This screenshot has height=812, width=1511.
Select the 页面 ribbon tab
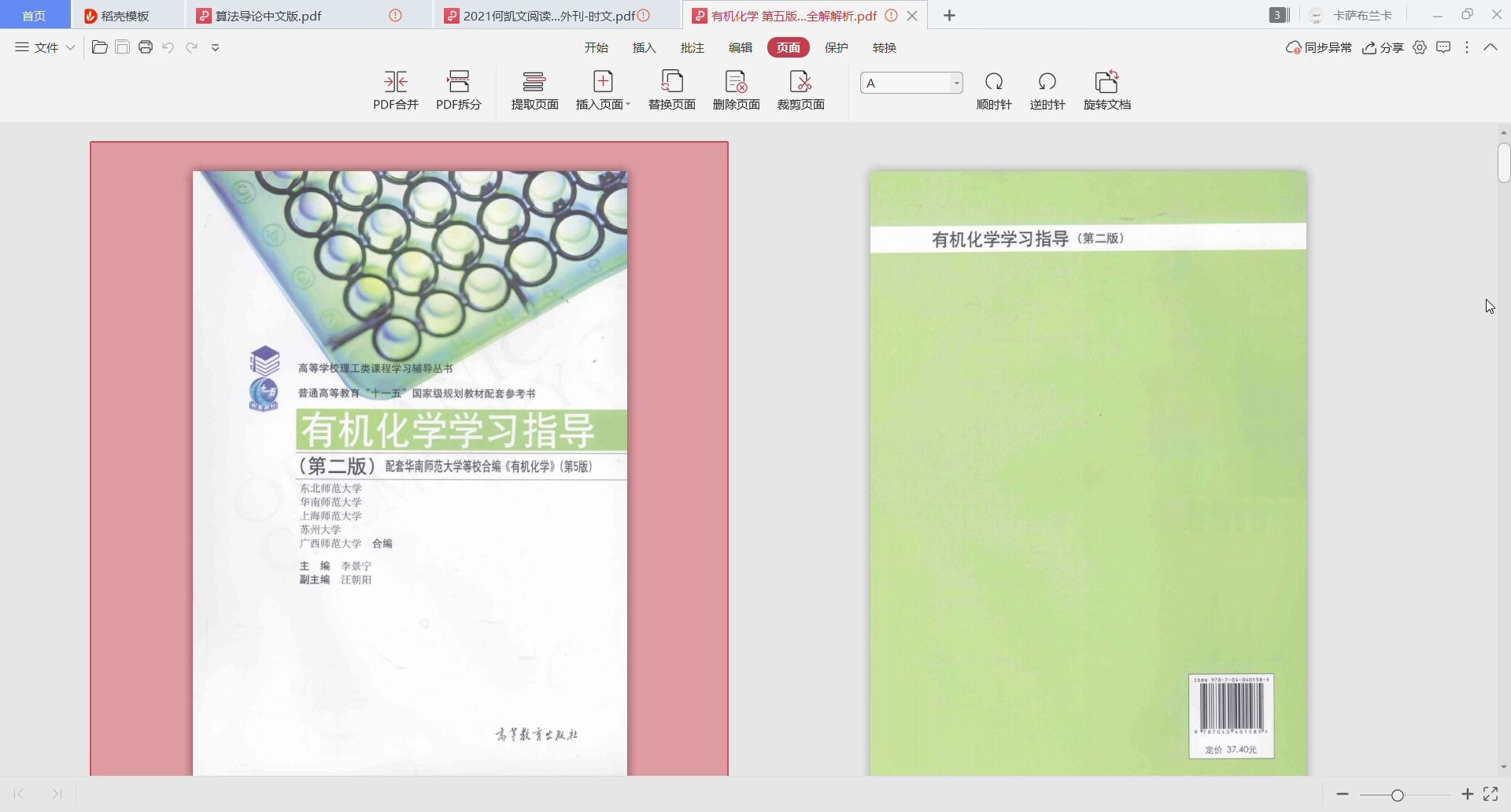tap(788, 48)
